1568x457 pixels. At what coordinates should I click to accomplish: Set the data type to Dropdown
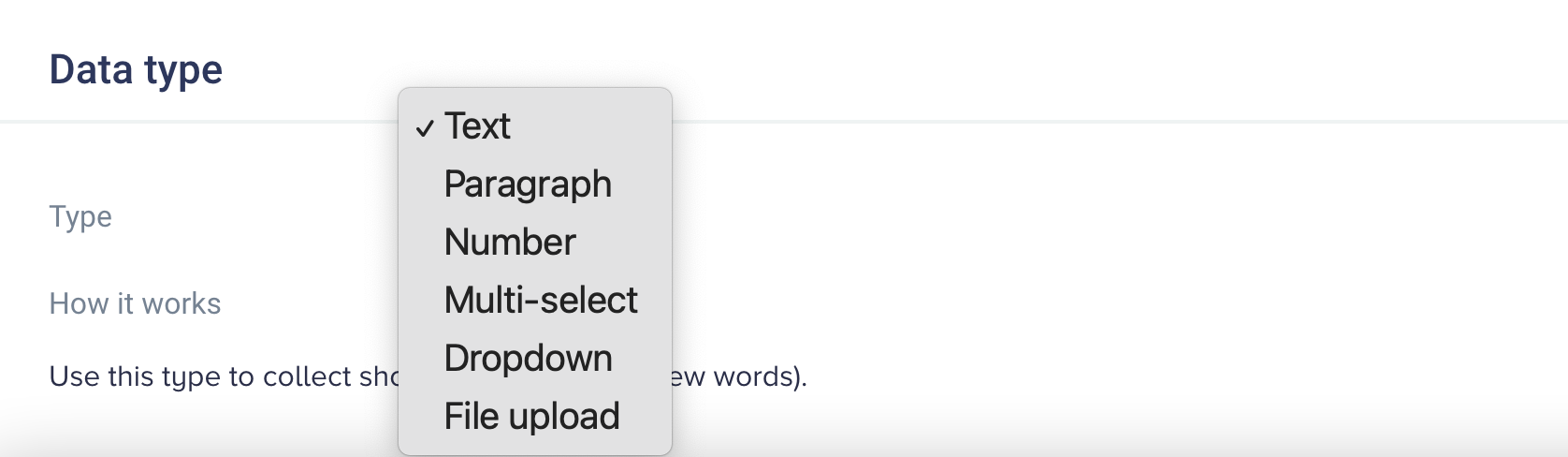click(528, 359)
